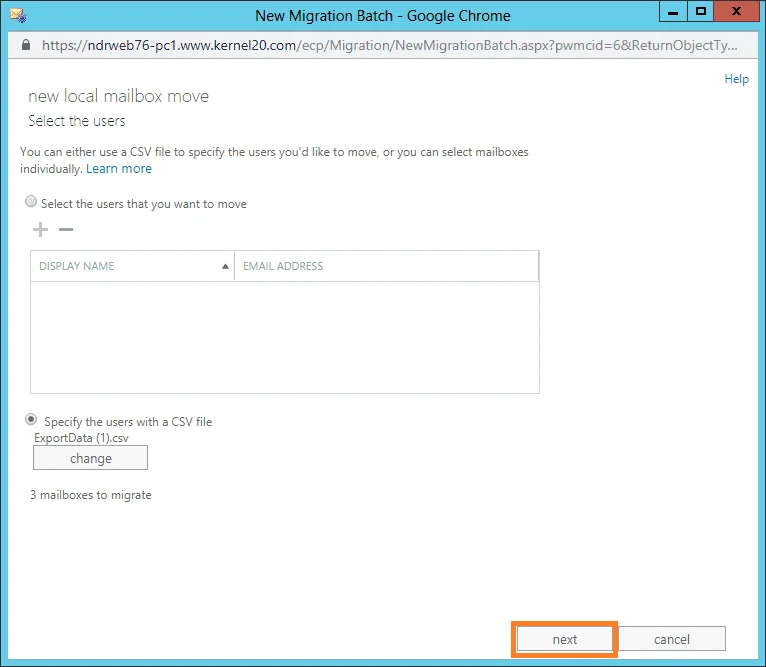Image resolution: width=766 pixels, height=667 pixels.
Task: Click the 'new local mailbox move' heading
Action: 118,96
